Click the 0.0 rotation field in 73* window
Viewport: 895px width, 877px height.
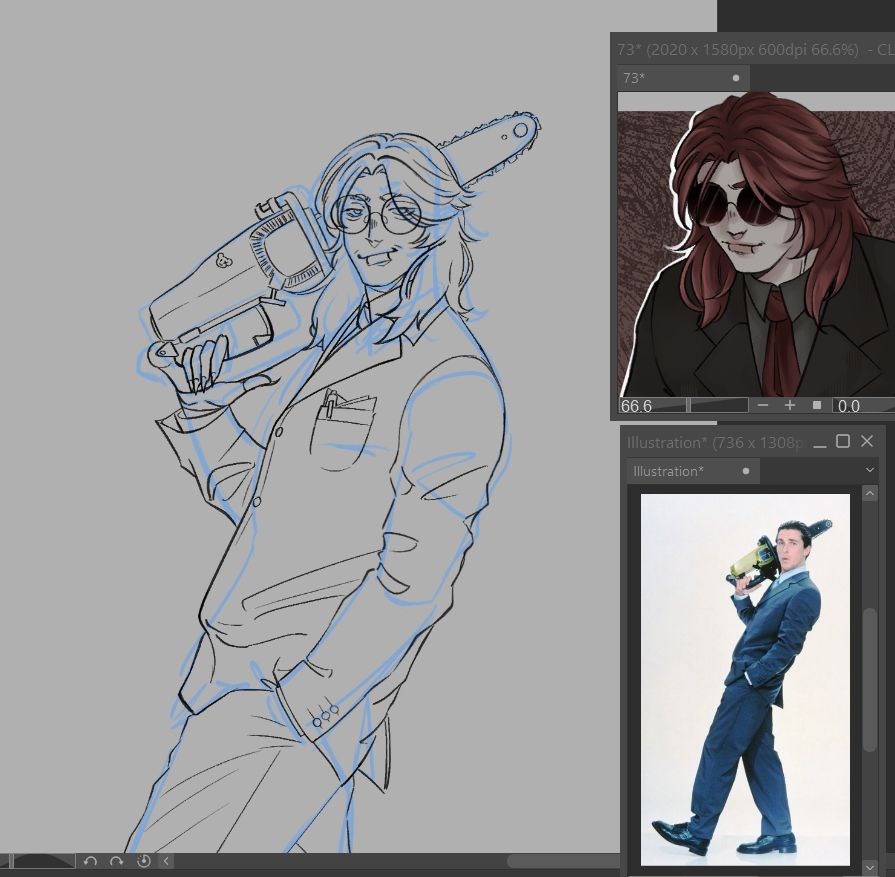[863, 406]
